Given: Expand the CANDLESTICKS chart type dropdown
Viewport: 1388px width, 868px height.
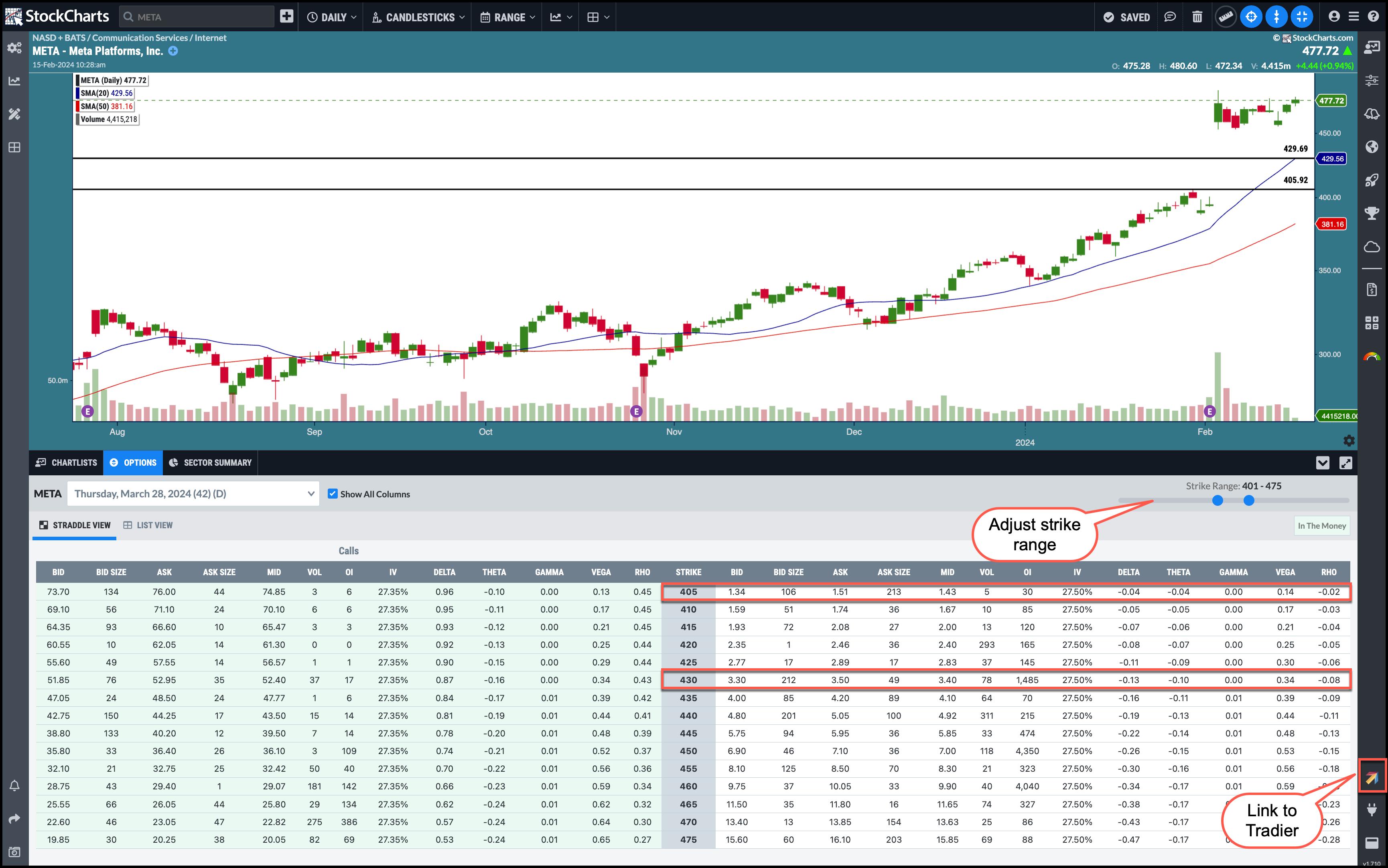Looking at the screenshot, I should pos(418,17).
